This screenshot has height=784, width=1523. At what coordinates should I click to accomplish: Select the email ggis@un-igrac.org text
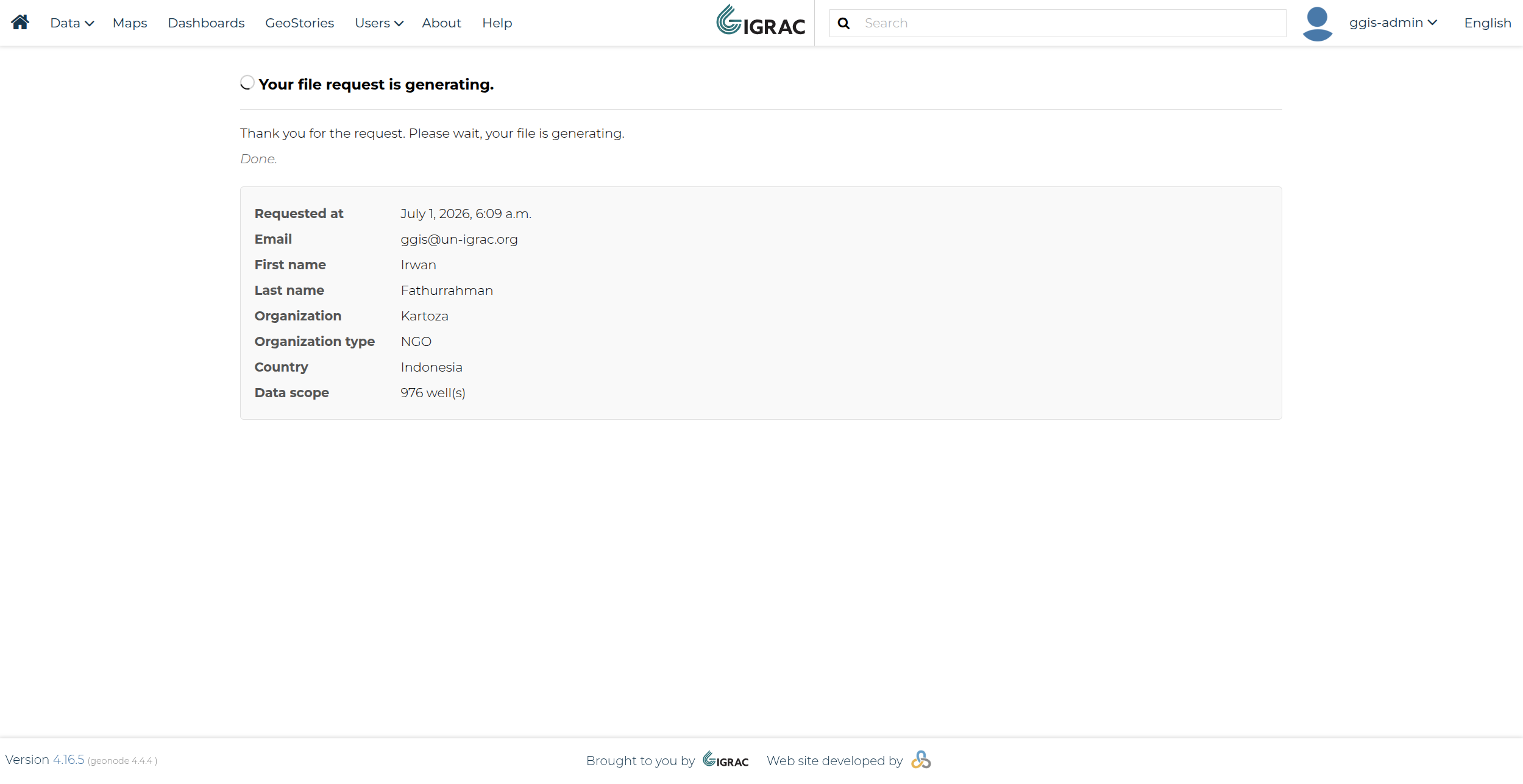click(x=459, y=239)
